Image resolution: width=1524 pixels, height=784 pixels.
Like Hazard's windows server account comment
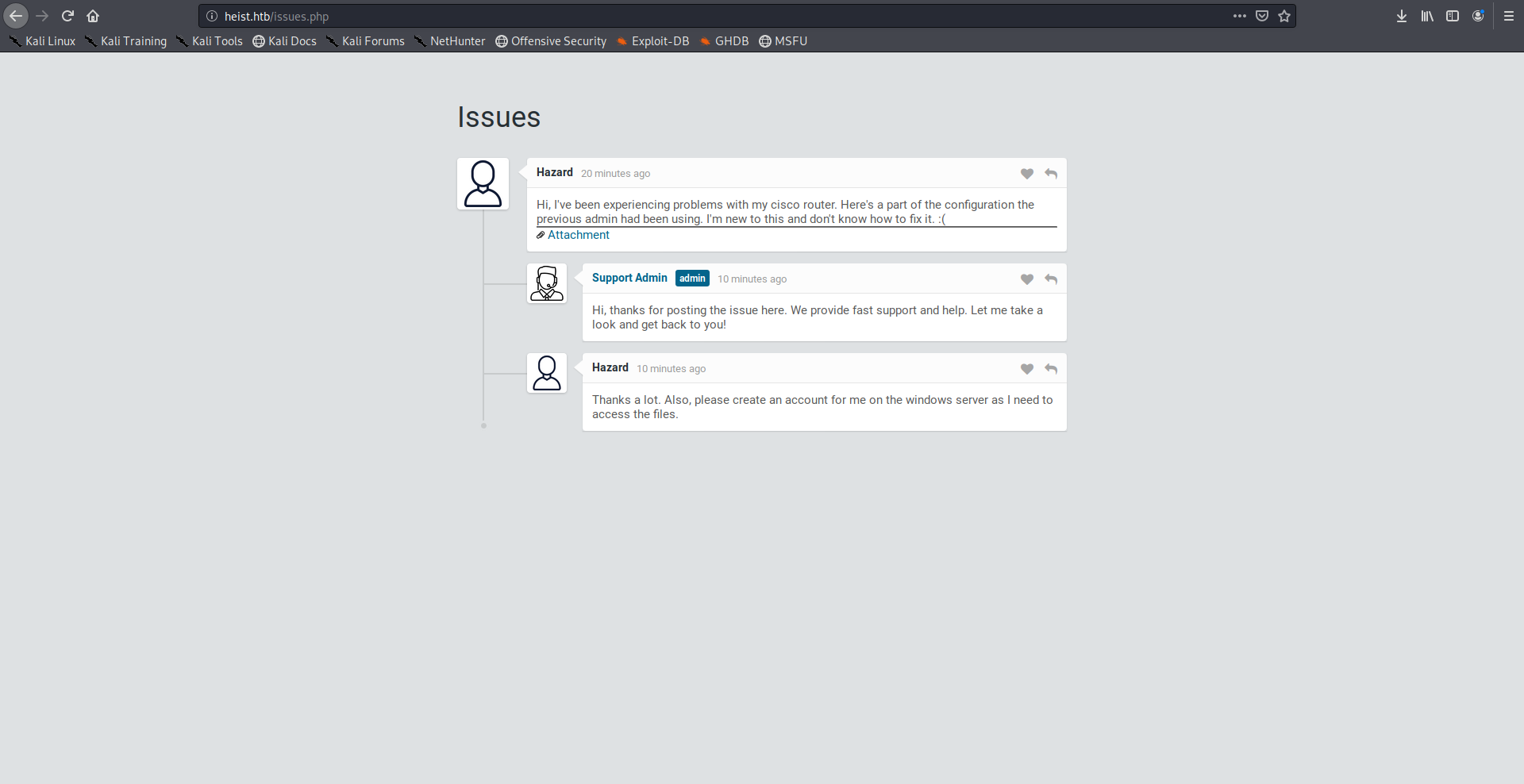[x=1026, y=369]
